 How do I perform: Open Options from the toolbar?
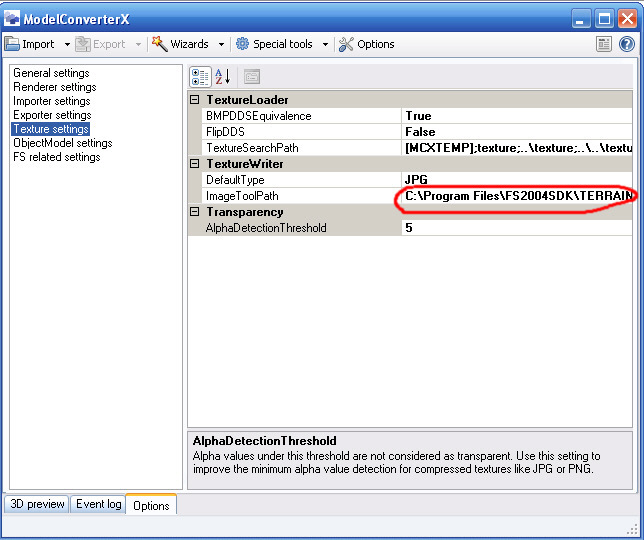pyautogui.click(x=367, y=44)
